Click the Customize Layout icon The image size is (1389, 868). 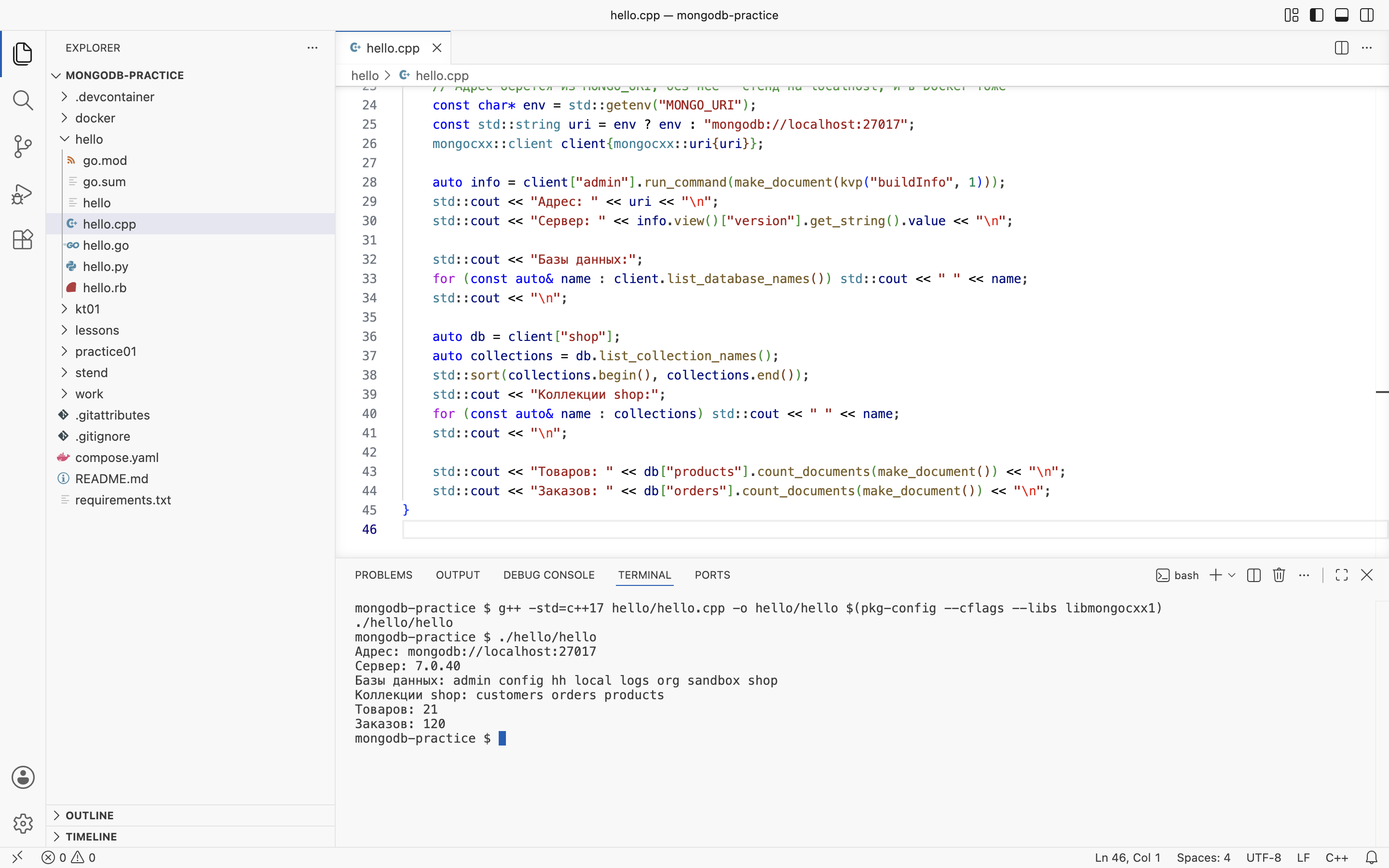[1292, 15]
